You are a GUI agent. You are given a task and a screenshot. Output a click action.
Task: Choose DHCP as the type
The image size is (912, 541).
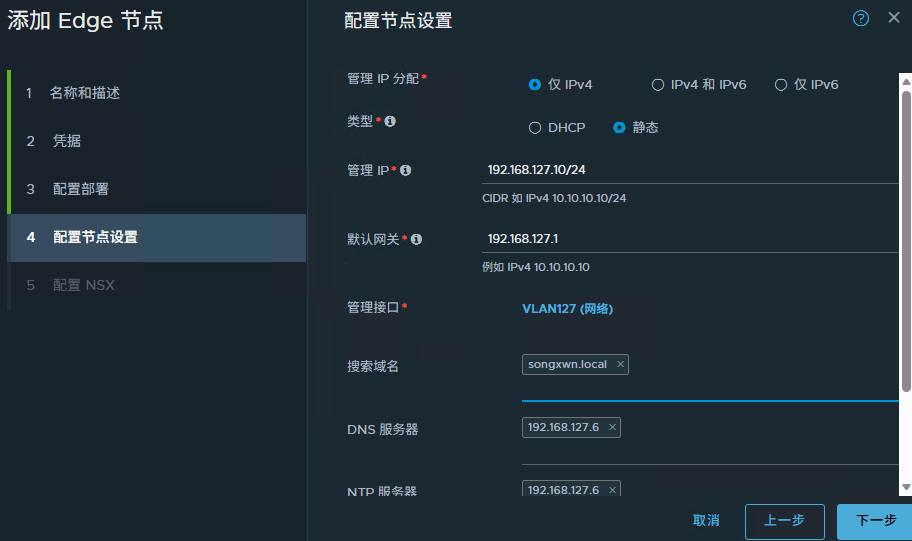coord(535,128)
